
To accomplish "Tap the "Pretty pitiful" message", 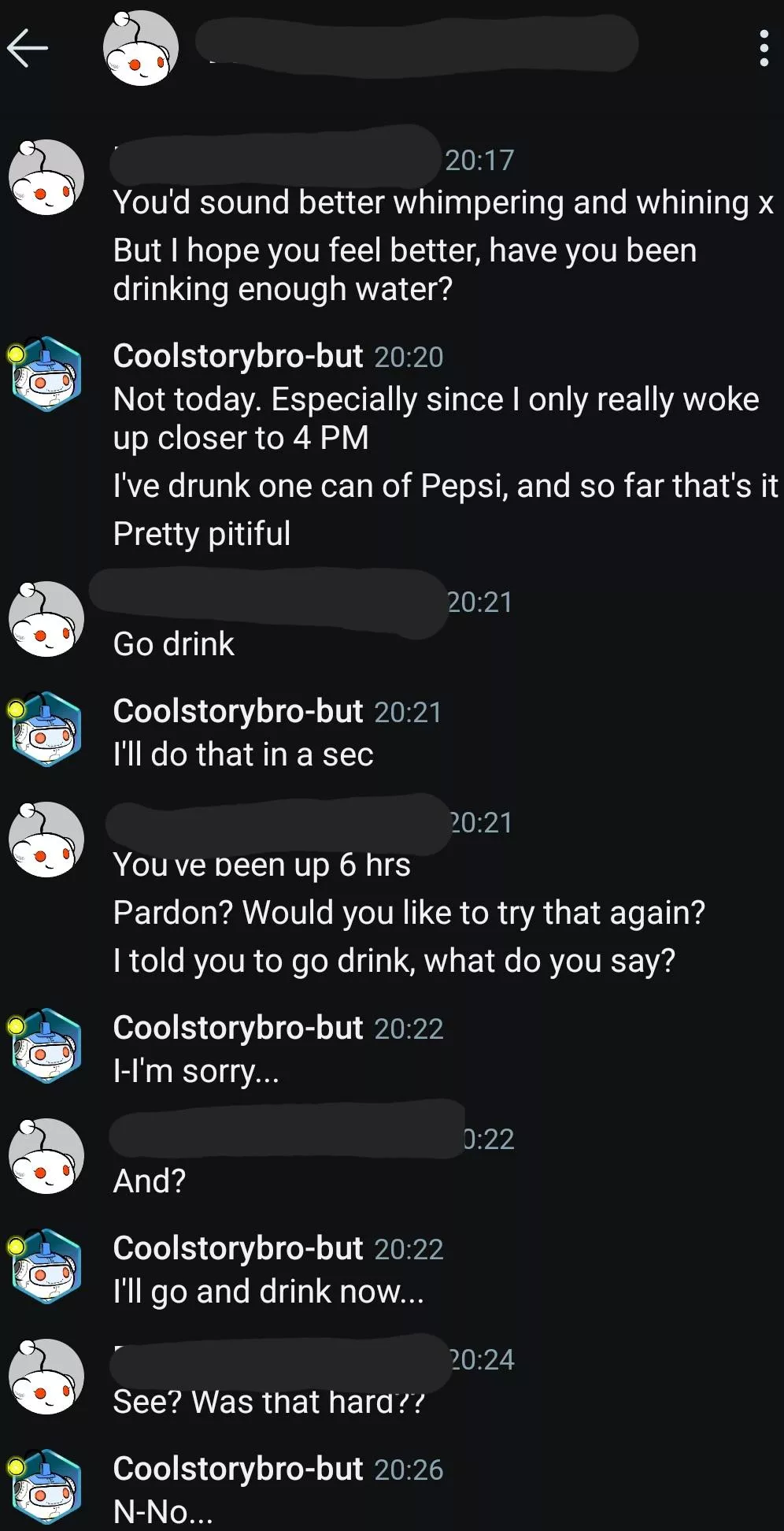I will [x=202, y=534].
